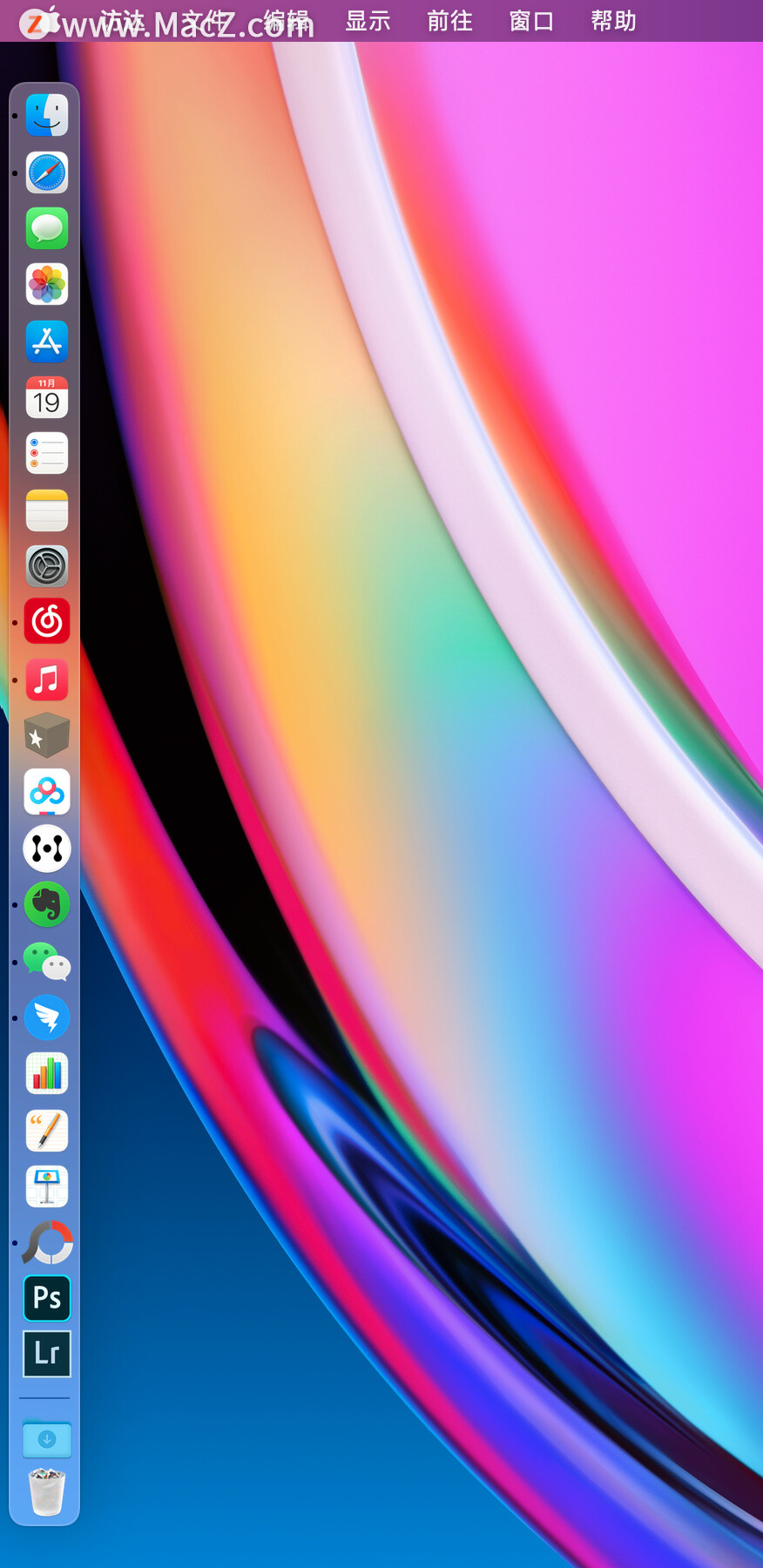
Task: Open the Notes app
Action: [x=47, y=510]
